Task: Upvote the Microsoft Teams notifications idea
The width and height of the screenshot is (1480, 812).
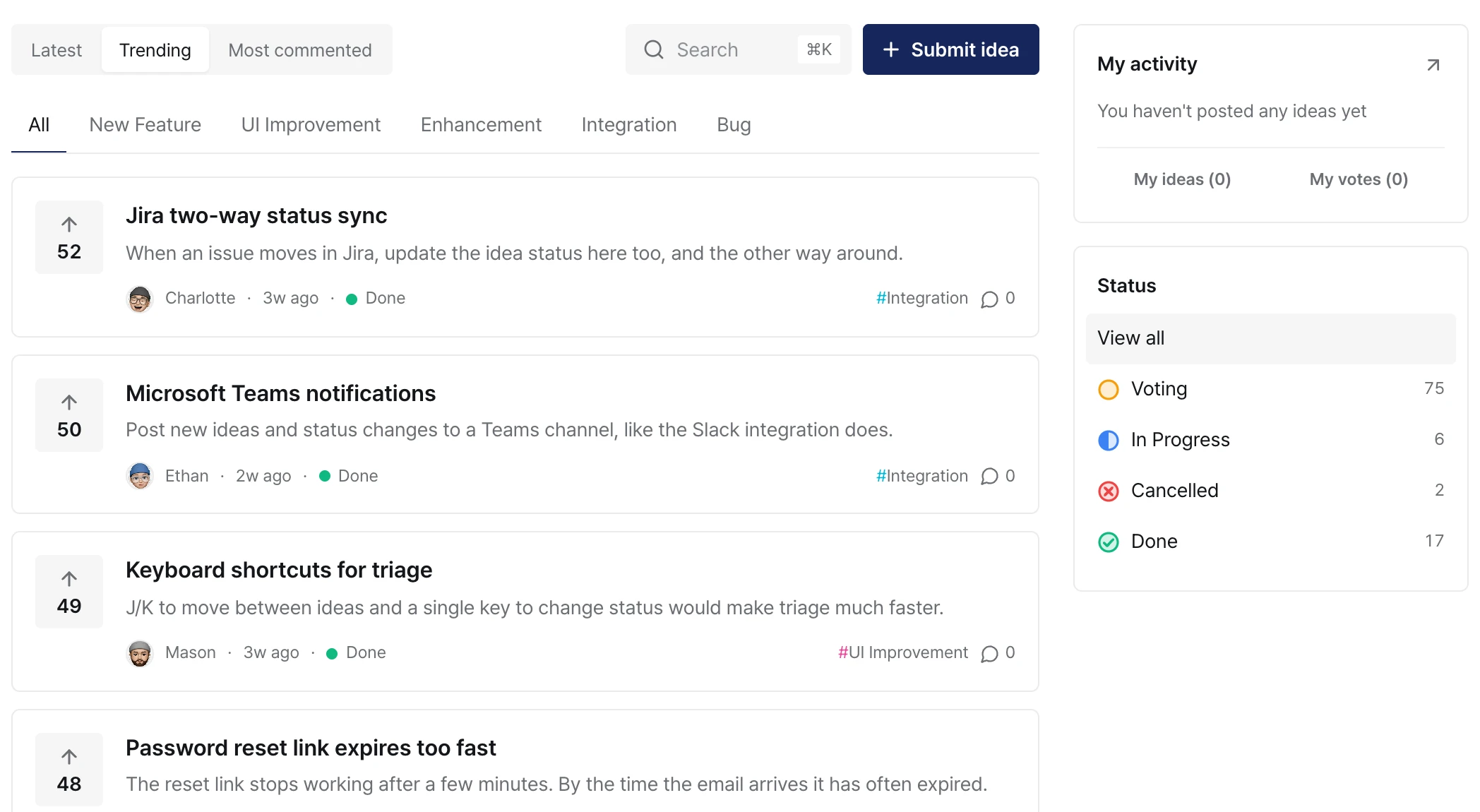Action: [69, 415]
